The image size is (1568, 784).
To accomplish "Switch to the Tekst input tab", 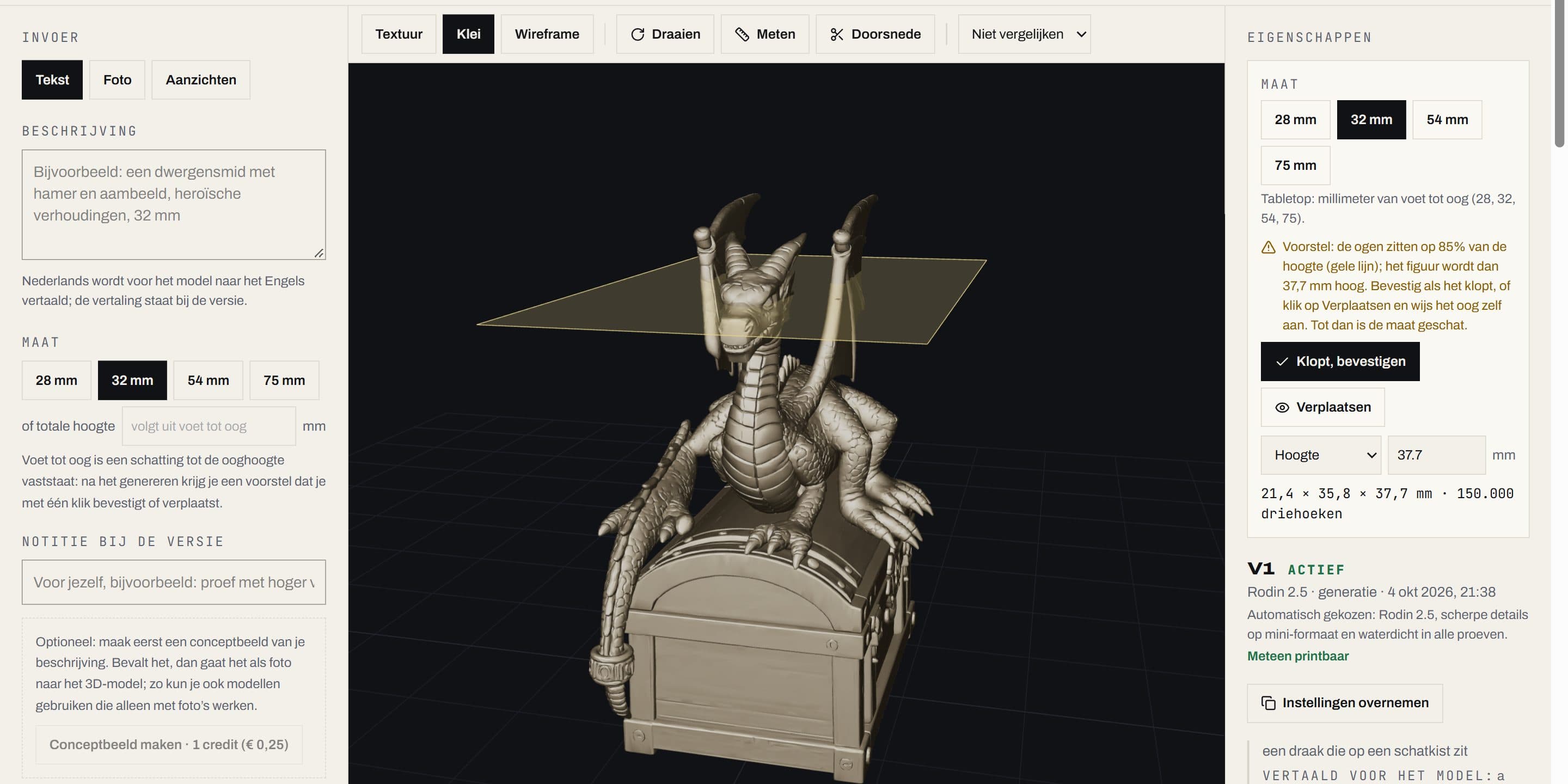I will [x=52, y=79].
